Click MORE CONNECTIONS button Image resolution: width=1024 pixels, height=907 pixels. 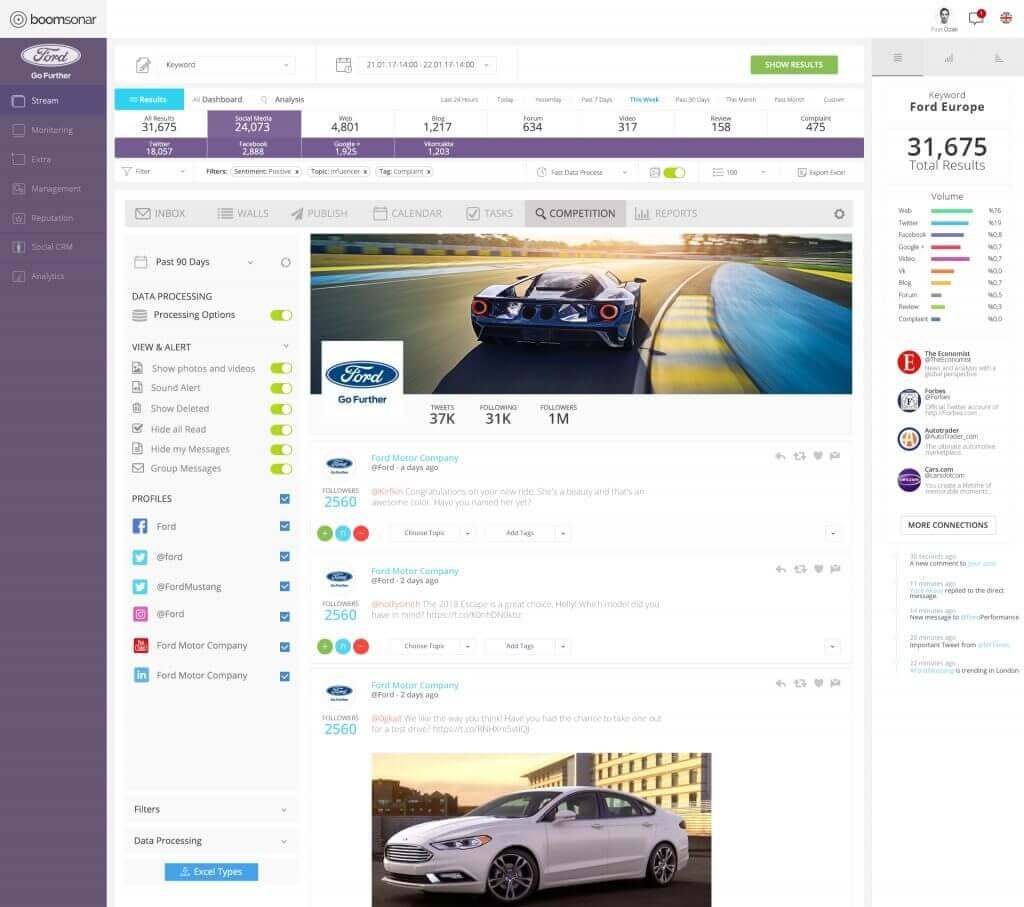coord(948,525)
